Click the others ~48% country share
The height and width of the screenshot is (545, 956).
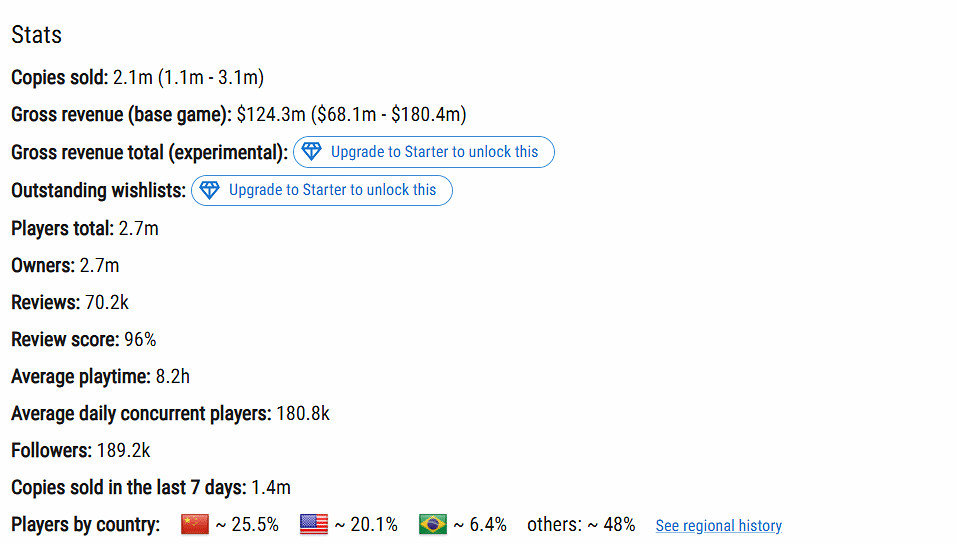pos(581,524)
